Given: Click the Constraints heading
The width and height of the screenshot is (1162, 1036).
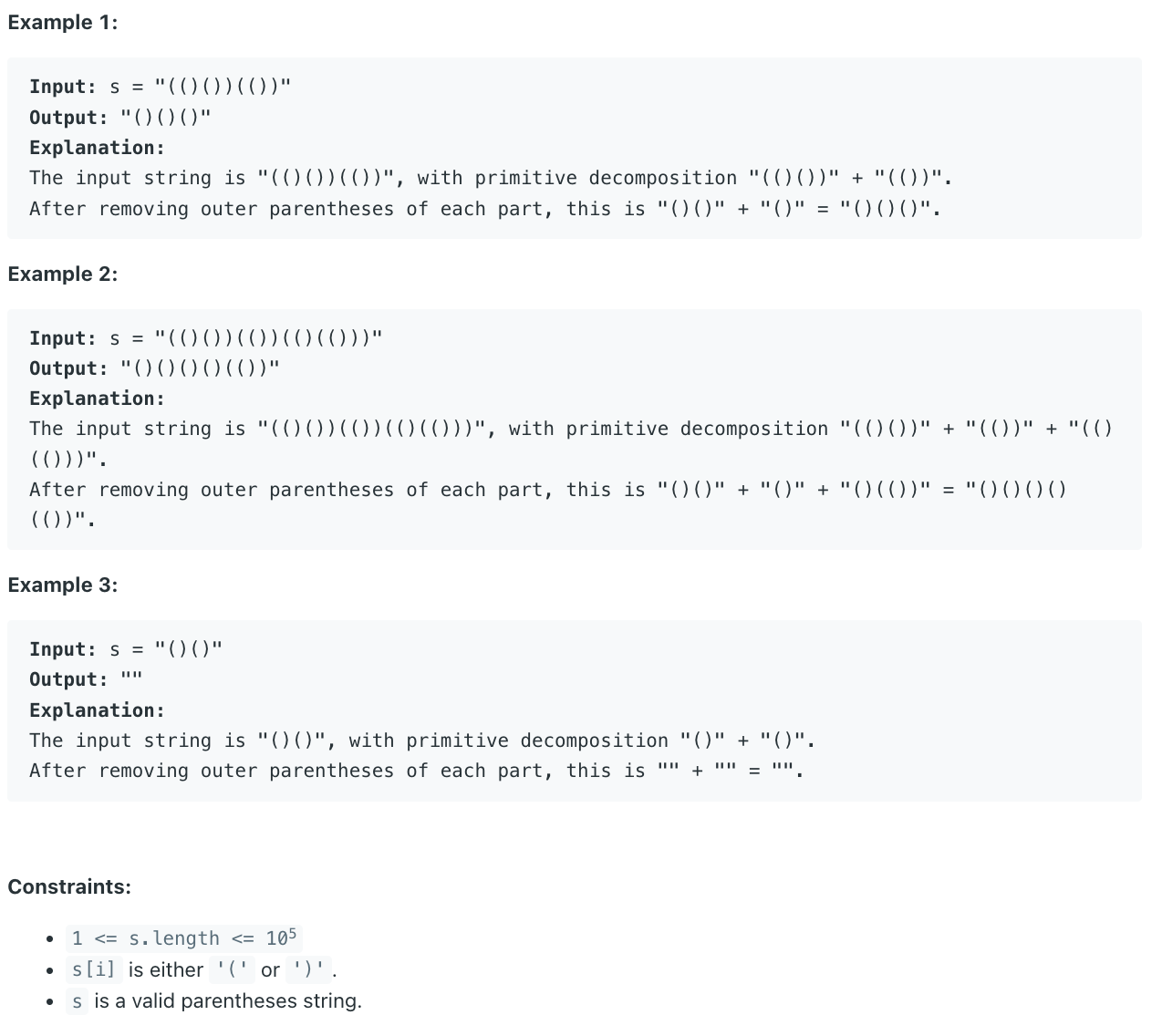Looking at the screenshot, I should click(69, 886).
